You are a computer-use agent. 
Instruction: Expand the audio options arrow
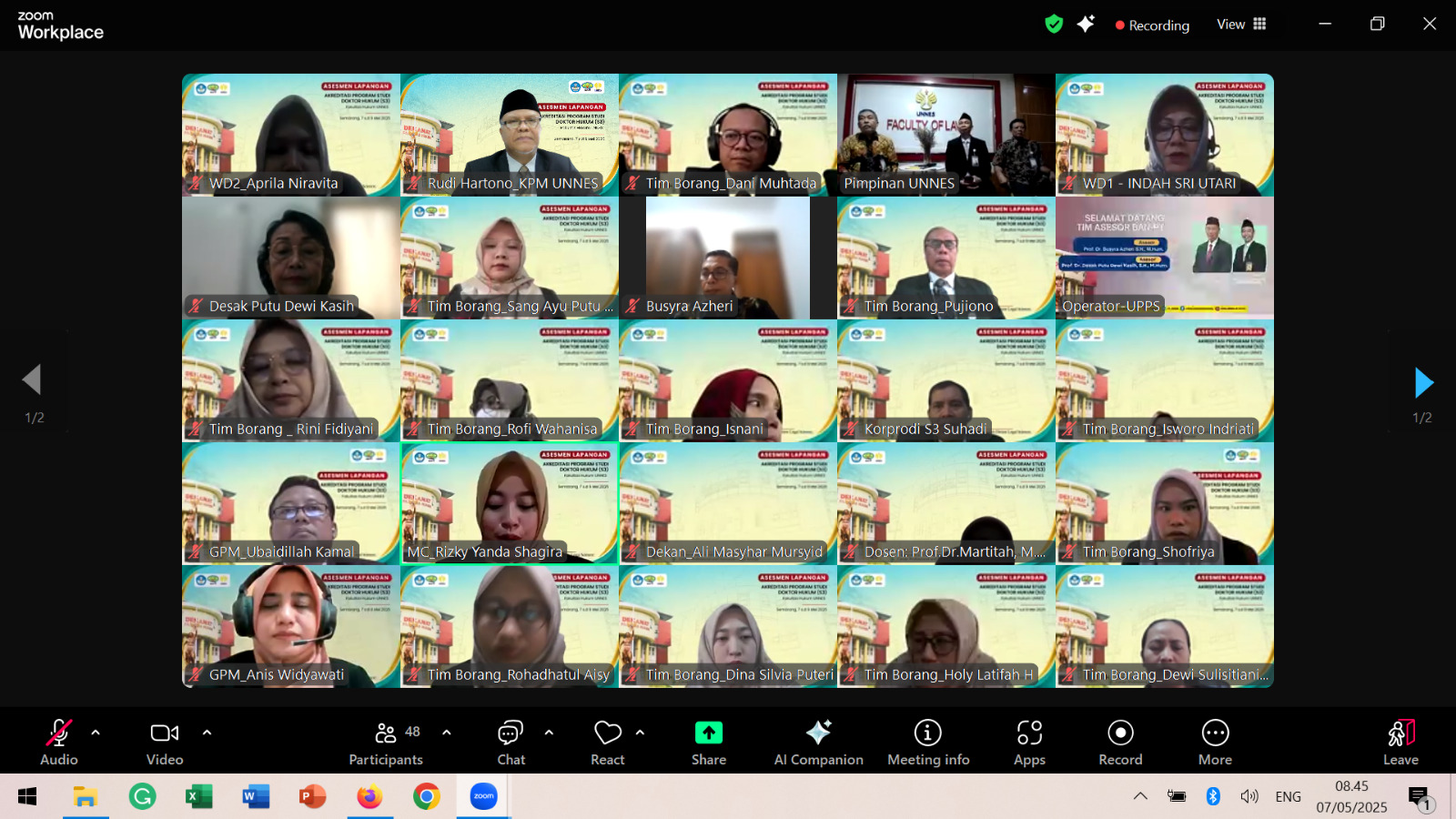[96, 733]
